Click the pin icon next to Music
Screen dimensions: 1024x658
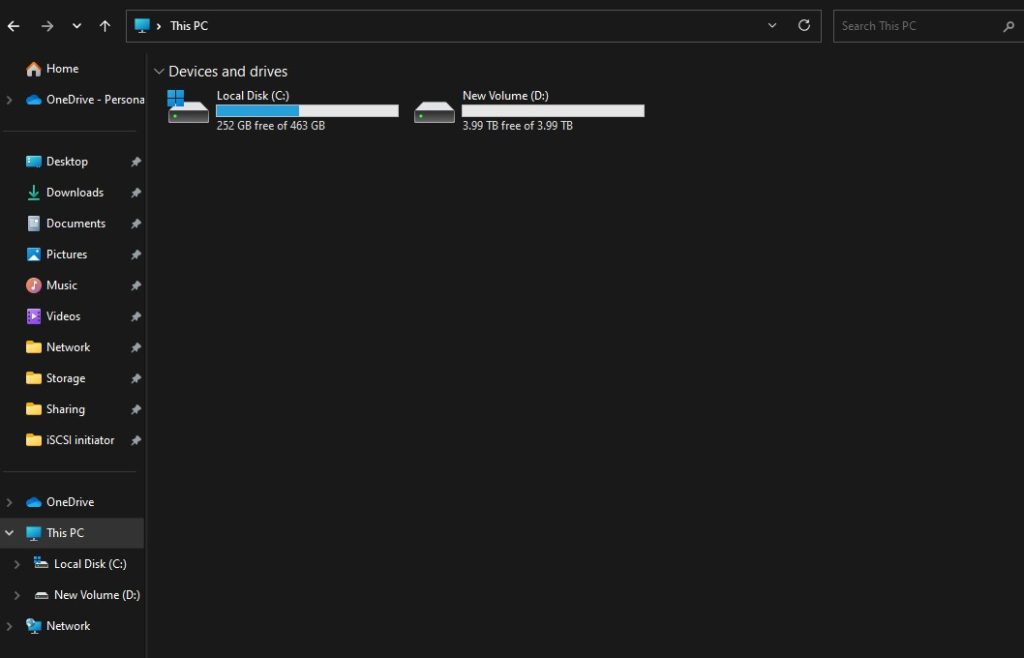click(135, 286)
